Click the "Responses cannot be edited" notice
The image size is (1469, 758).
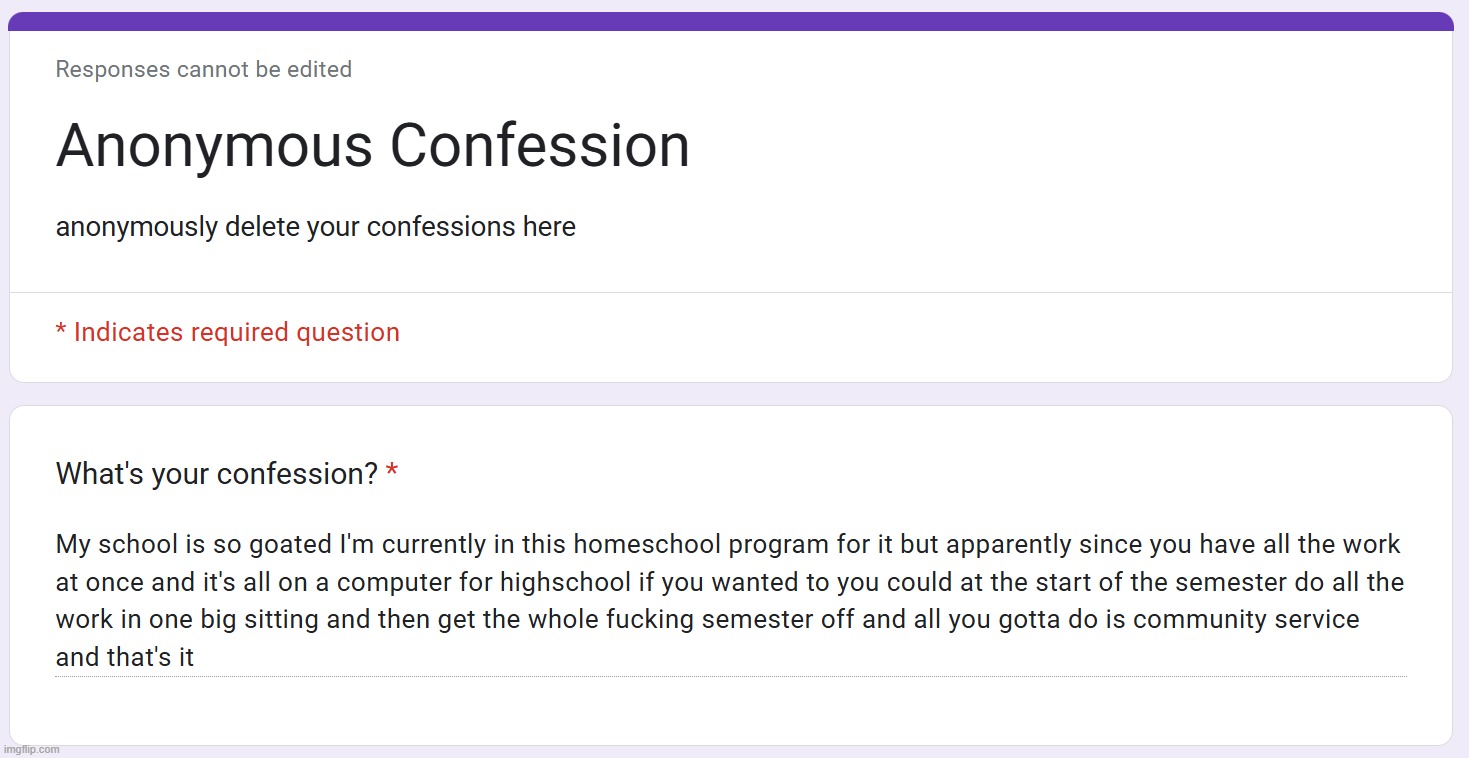click(204, 70)
